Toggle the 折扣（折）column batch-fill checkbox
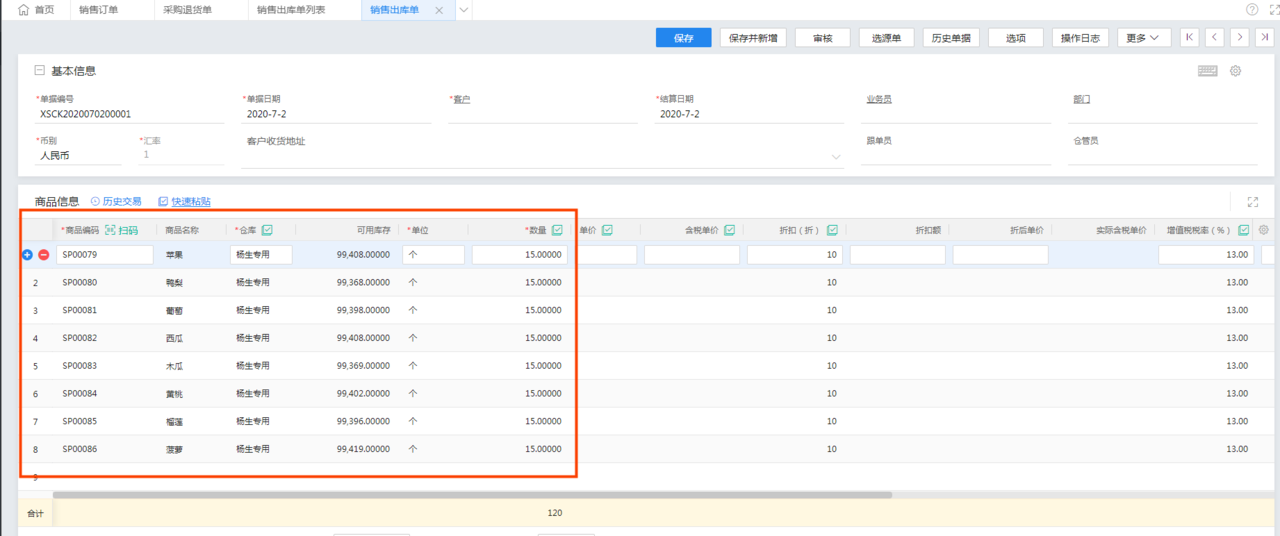Screen dimensions: 1280x536 [833, 230]
